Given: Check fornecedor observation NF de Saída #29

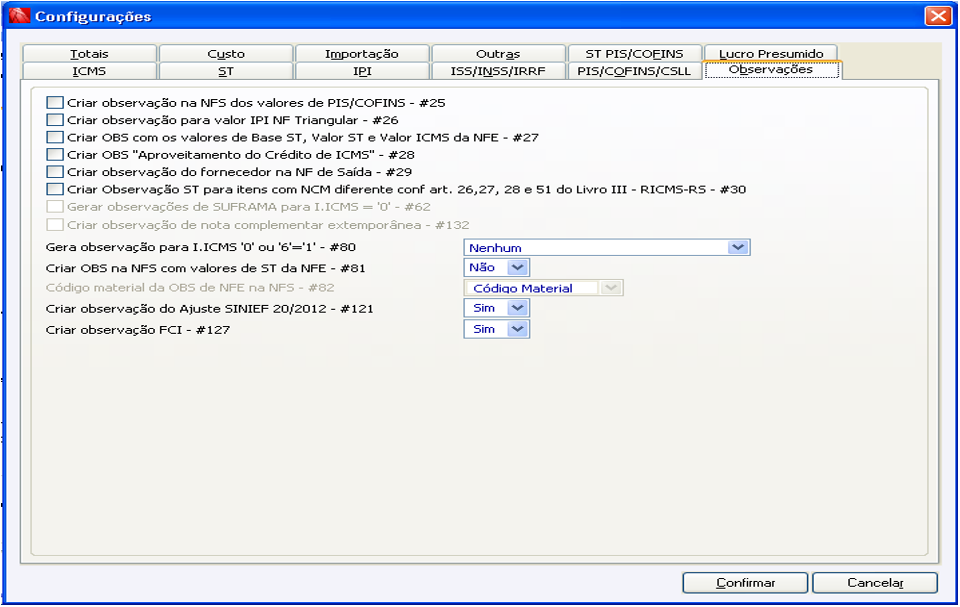Looking at the screenshot, I should coord(55,172).
